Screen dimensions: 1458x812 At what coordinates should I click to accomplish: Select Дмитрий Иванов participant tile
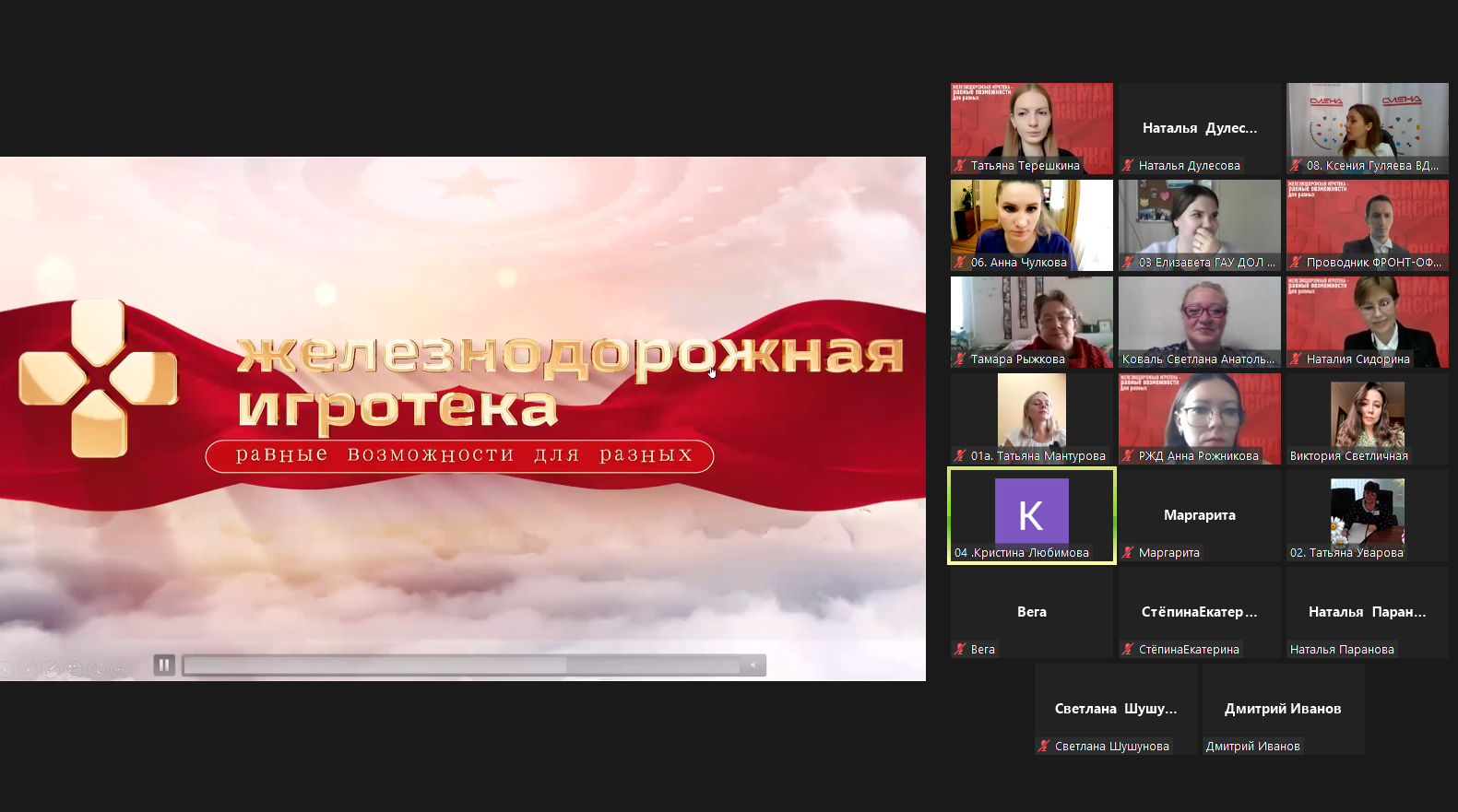[1283, 708]
